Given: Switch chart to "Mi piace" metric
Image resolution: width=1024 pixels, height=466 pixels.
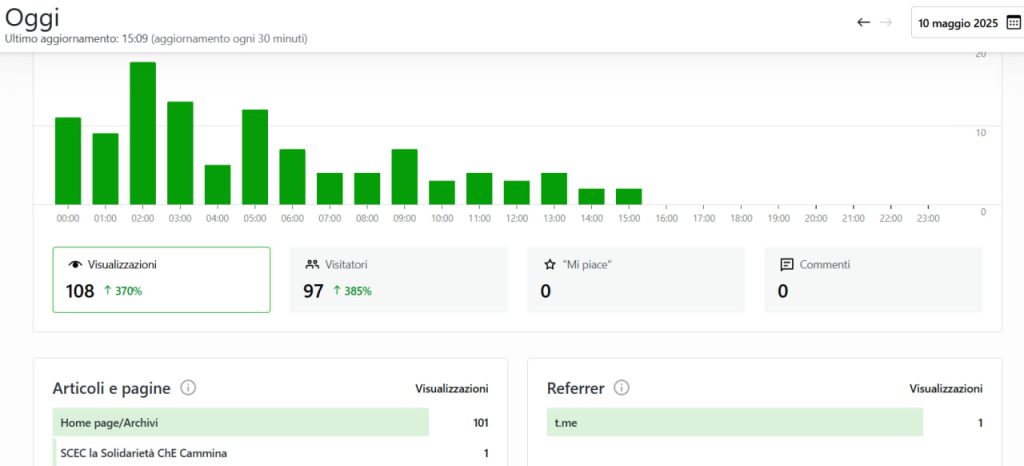Looking at the screenshot, I should (x=636, y=279).
